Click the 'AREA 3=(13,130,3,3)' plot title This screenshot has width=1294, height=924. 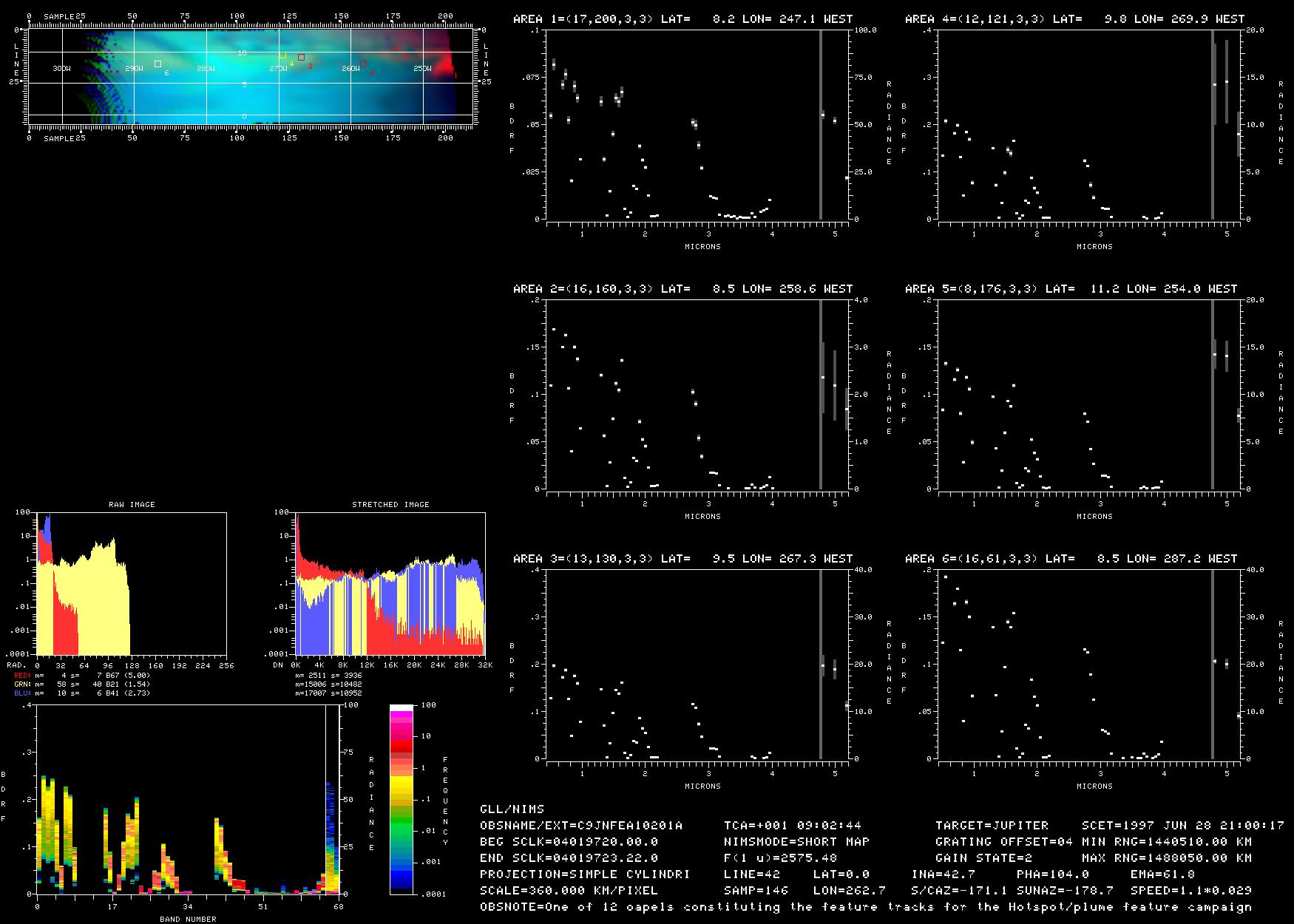(x=682, y=558)
